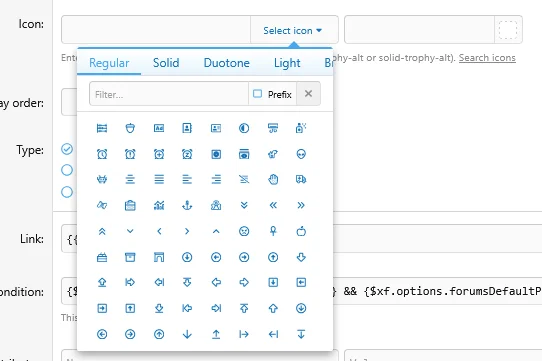Choose the plain thin down arrow icon
Image resolution: width=542 pixels, height=361 pixels.
click(x=187, y=334)
